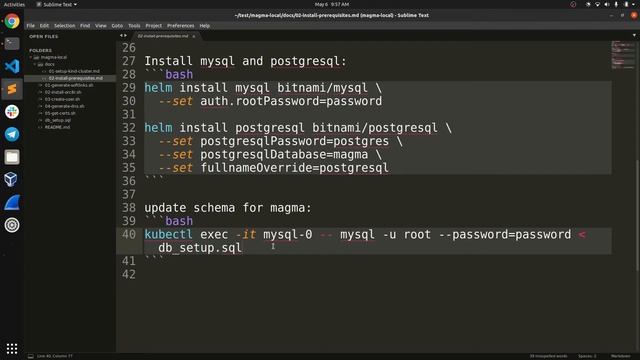Open the View menu

[x=100, y=26]
